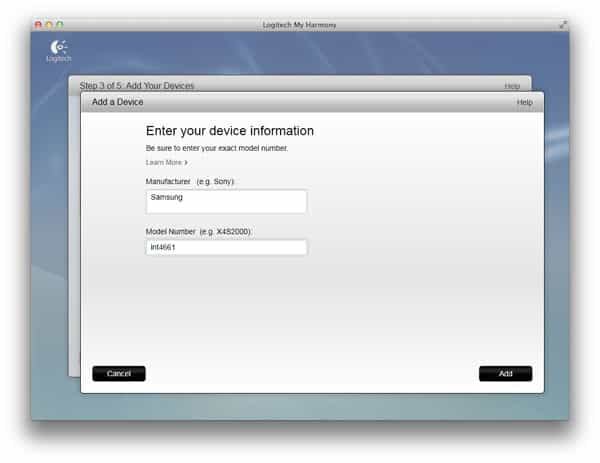This screenshot has height=463, width=600.
Task: Focus the Manufacturer field containing Samsung
Action: [226, 202]
